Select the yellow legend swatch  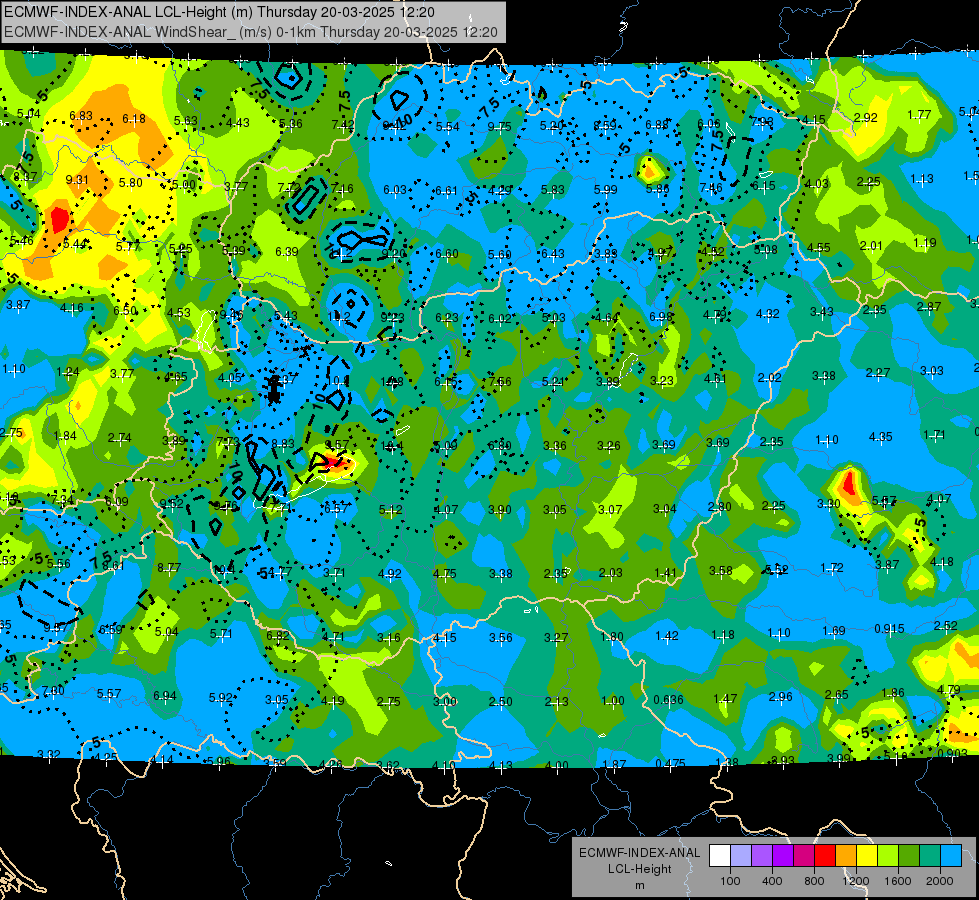pyautogui.click(x=867, y=856)
